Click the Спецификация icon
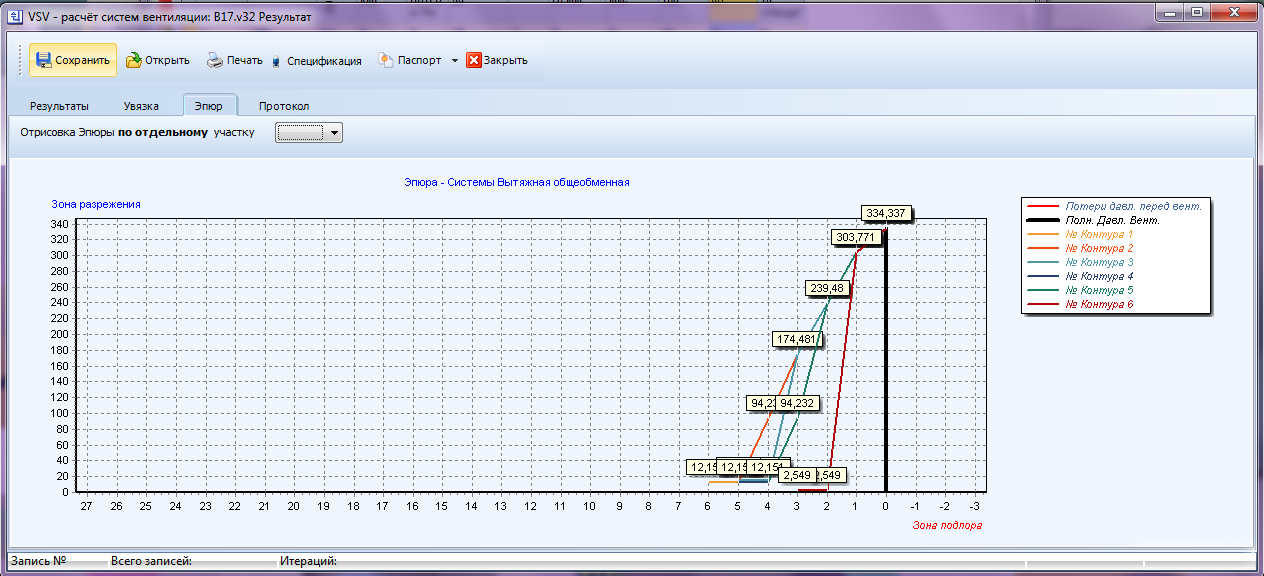Image resolution: width=1264 pixels, height=576 pixels. (x=276, y=61)
